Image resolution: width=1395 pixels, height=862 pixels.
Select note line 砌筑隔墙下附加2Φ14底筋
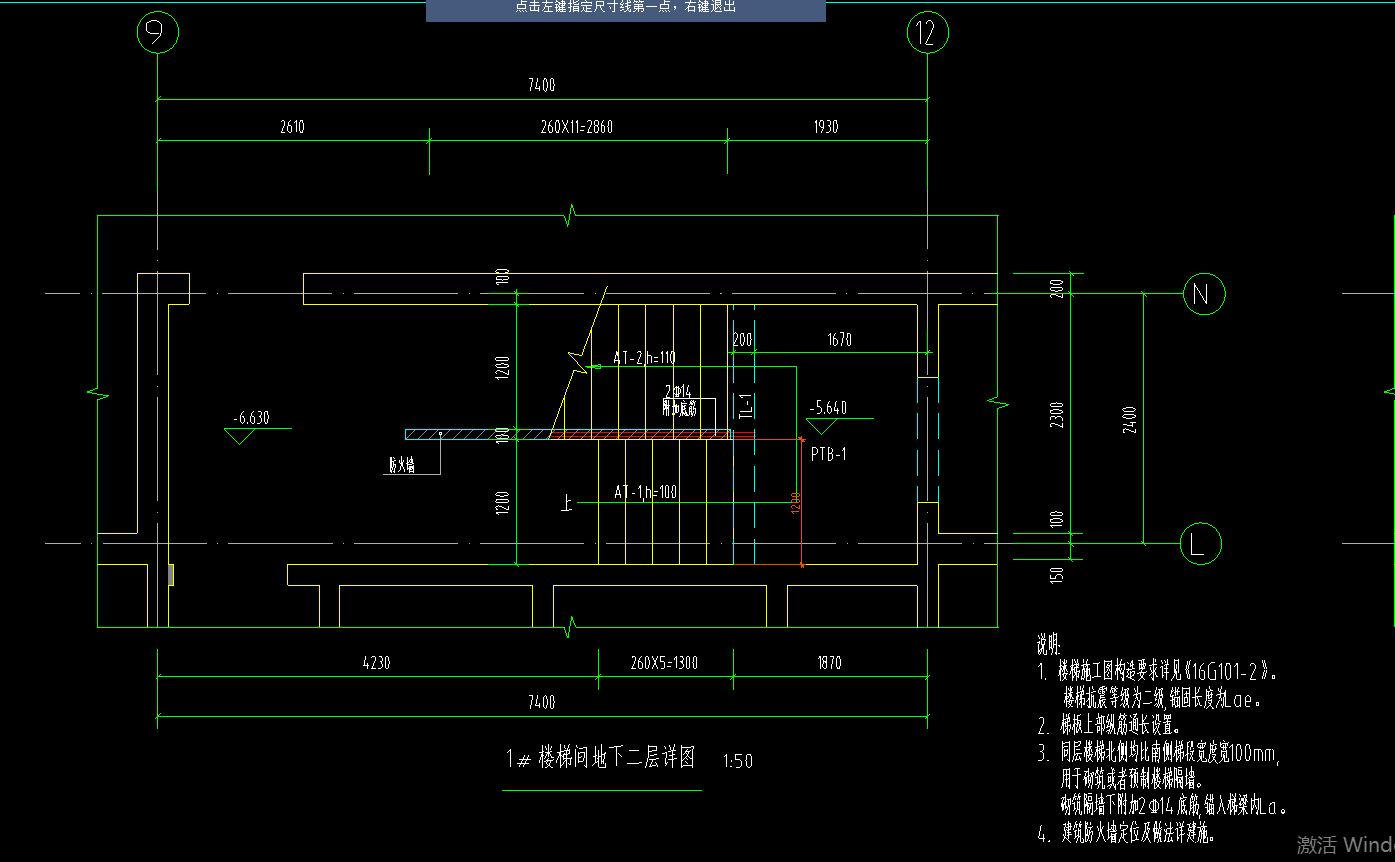pyautogui.click(x=1174, y=805)
